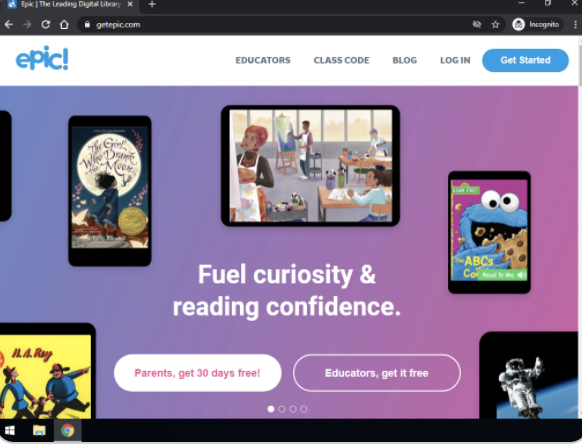Open the EDUCATORS menu item
The width and height of the screenshot is (582, 444).
click(x=263, y=60)
